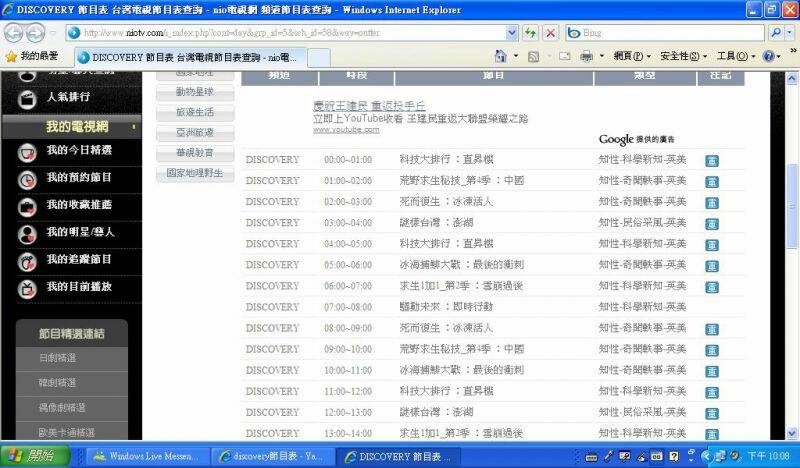Open 日劇精選 in program links

(x=58, y=358)
